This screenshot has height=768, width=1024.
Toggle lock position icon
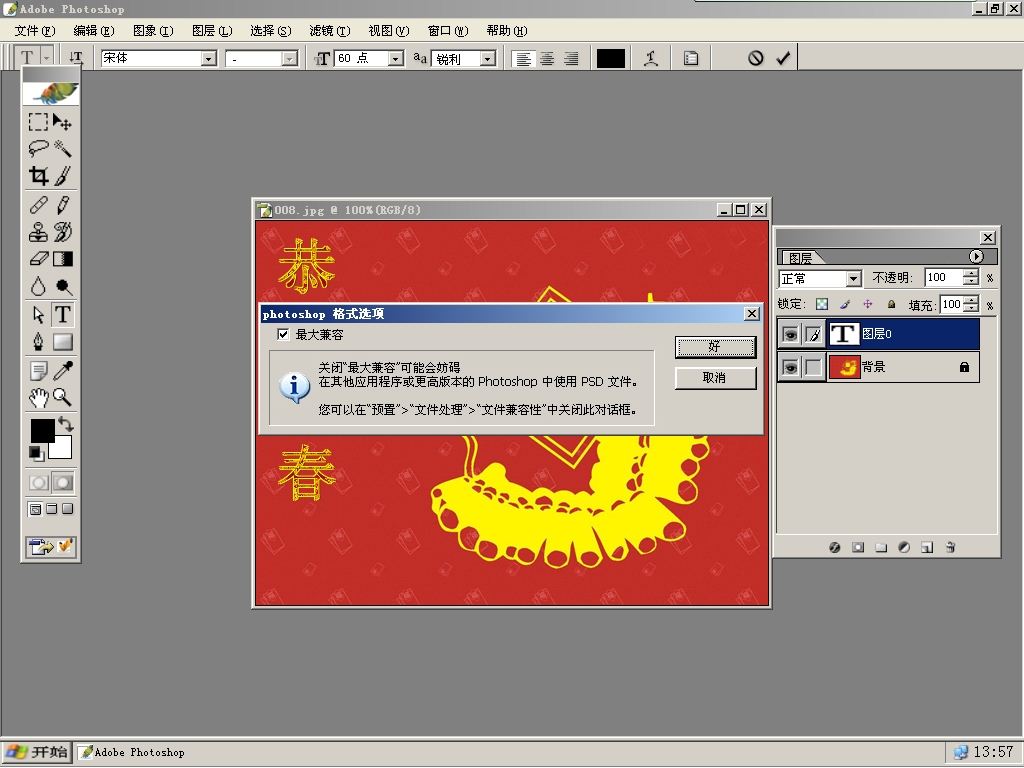coord(868,304)
